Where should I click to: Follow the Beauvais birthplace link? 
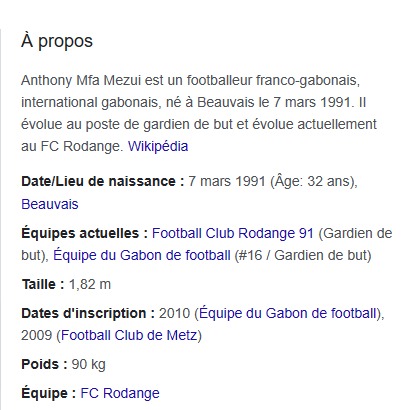(x=50, y=204)
